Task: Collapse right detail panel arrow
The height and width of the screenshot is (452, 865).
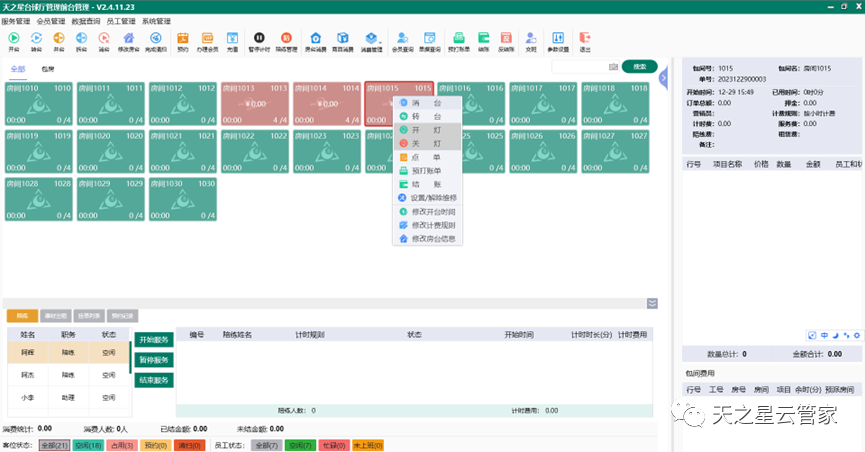Action: tap(664, 75)
